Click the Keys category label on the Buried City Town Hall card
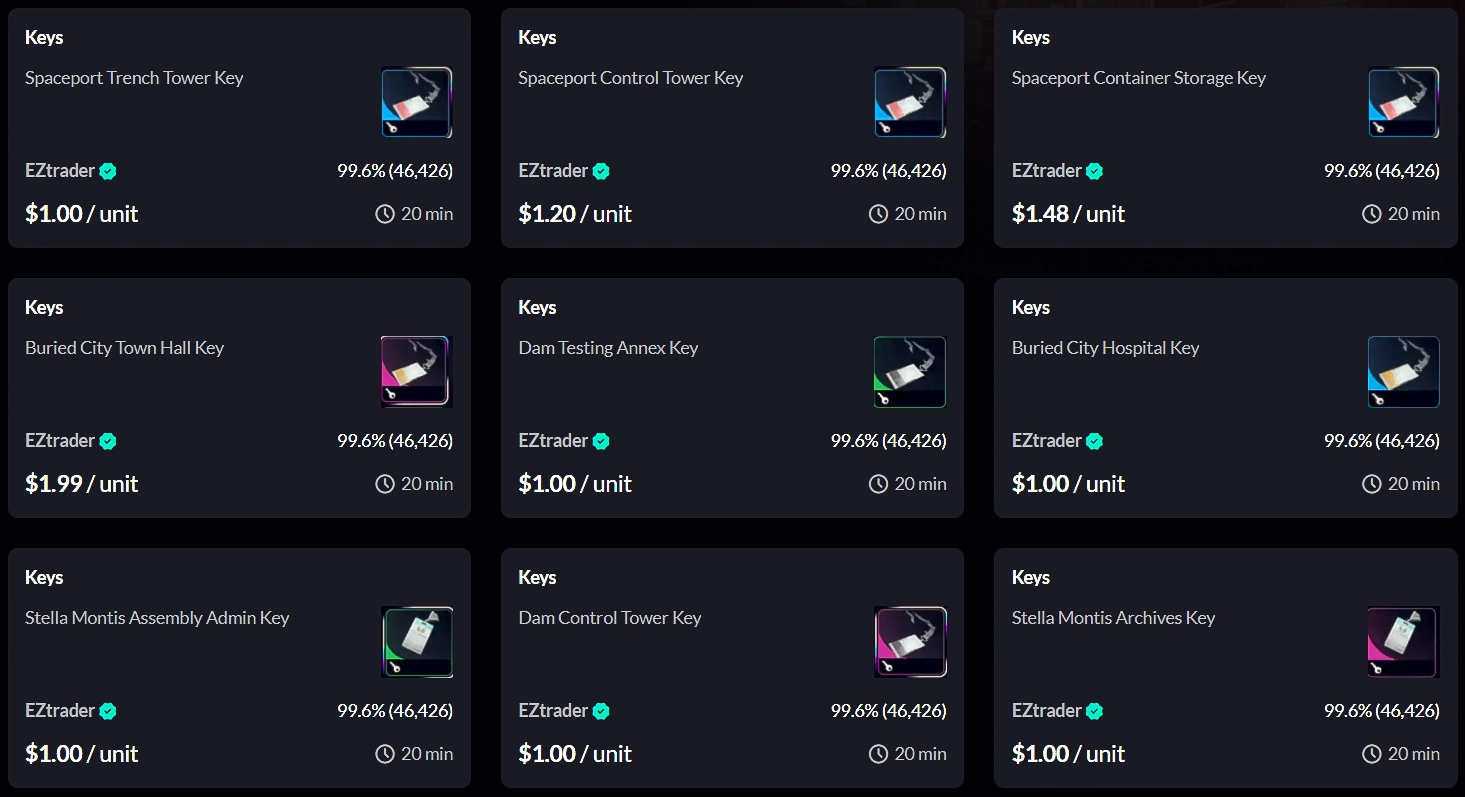The height and width of the screenshot is (797, 1465). click(x=44, y=307)
